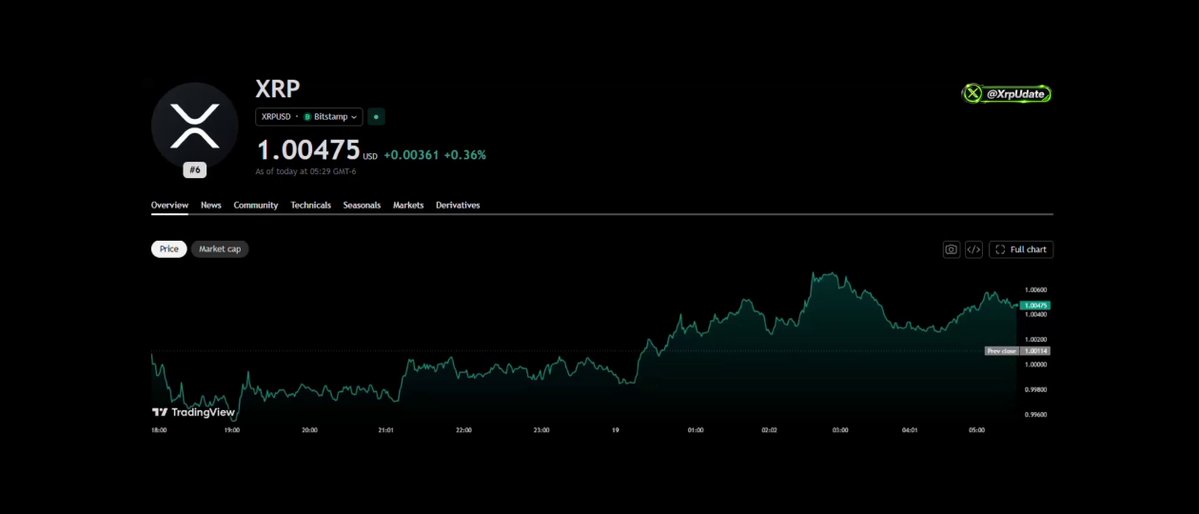Click the 19:00 time axis label
The width and height of the screenshot is (1199, 514).
click(232, 430)
